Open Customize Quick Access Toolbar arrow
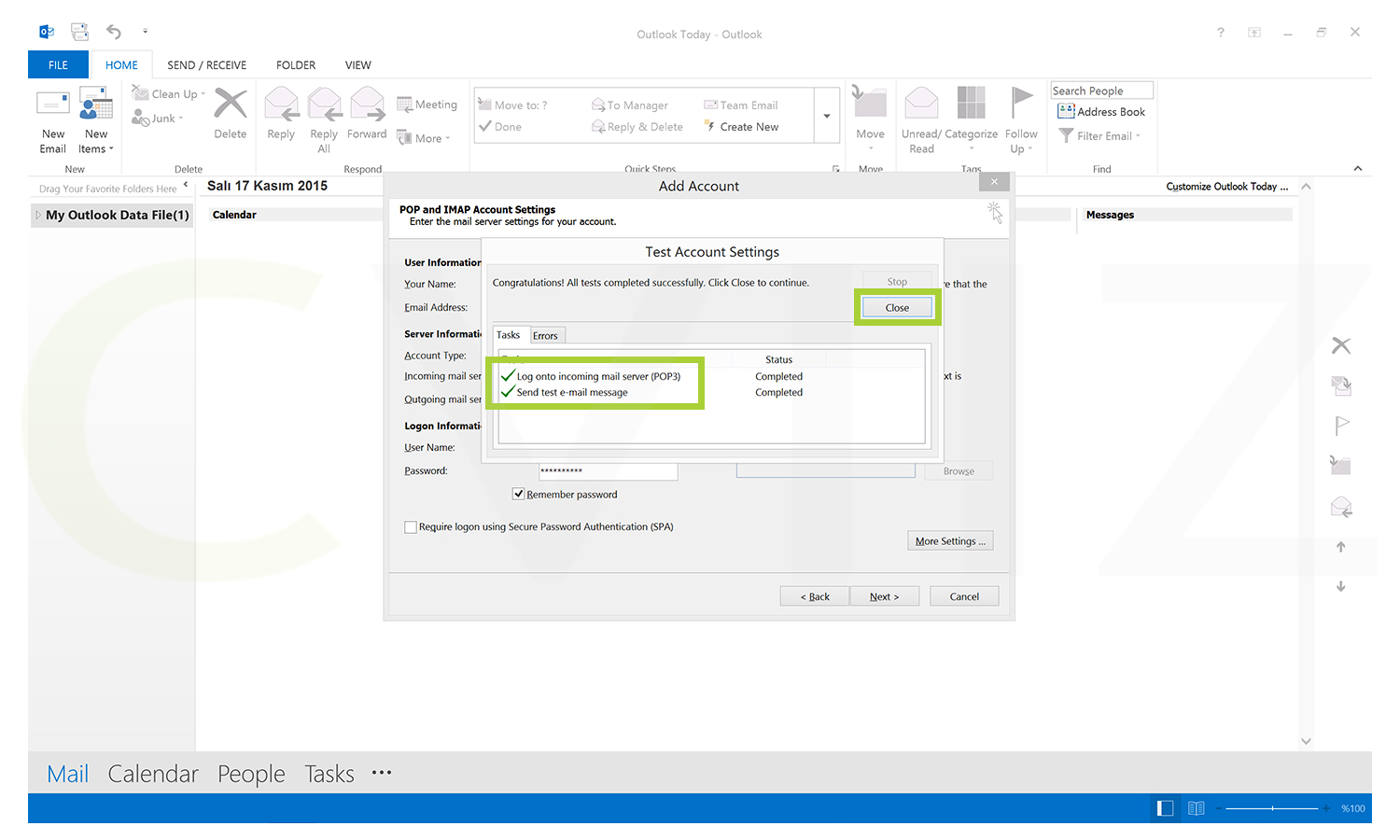This screenshot has width=1400, height=840. pos(145,32)
